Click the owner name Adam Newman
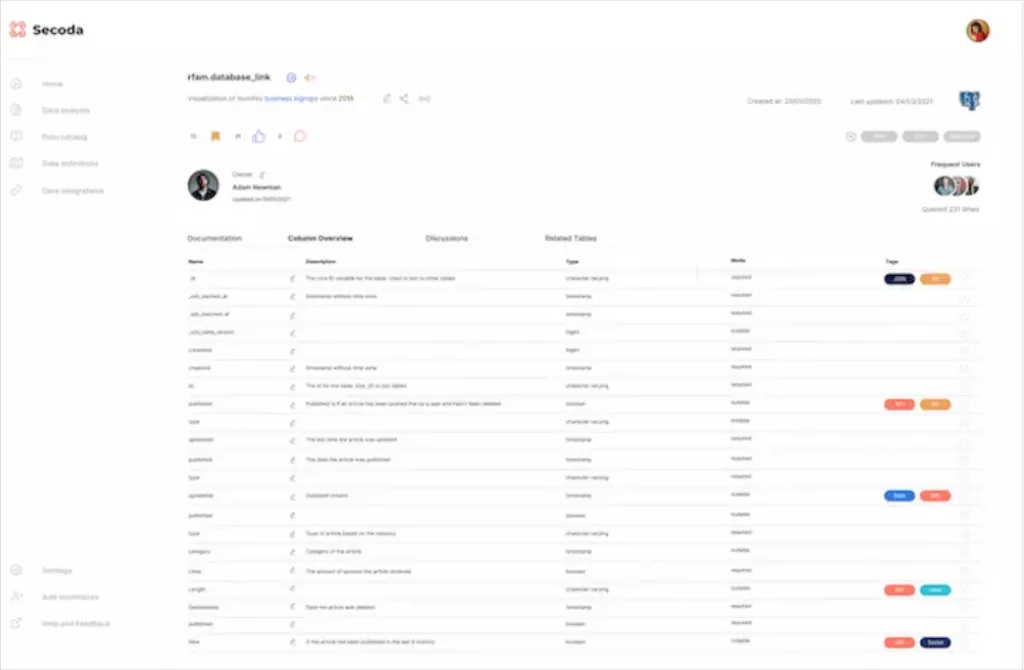Screen dimensions: 1024x670 [x=257, y=187]
